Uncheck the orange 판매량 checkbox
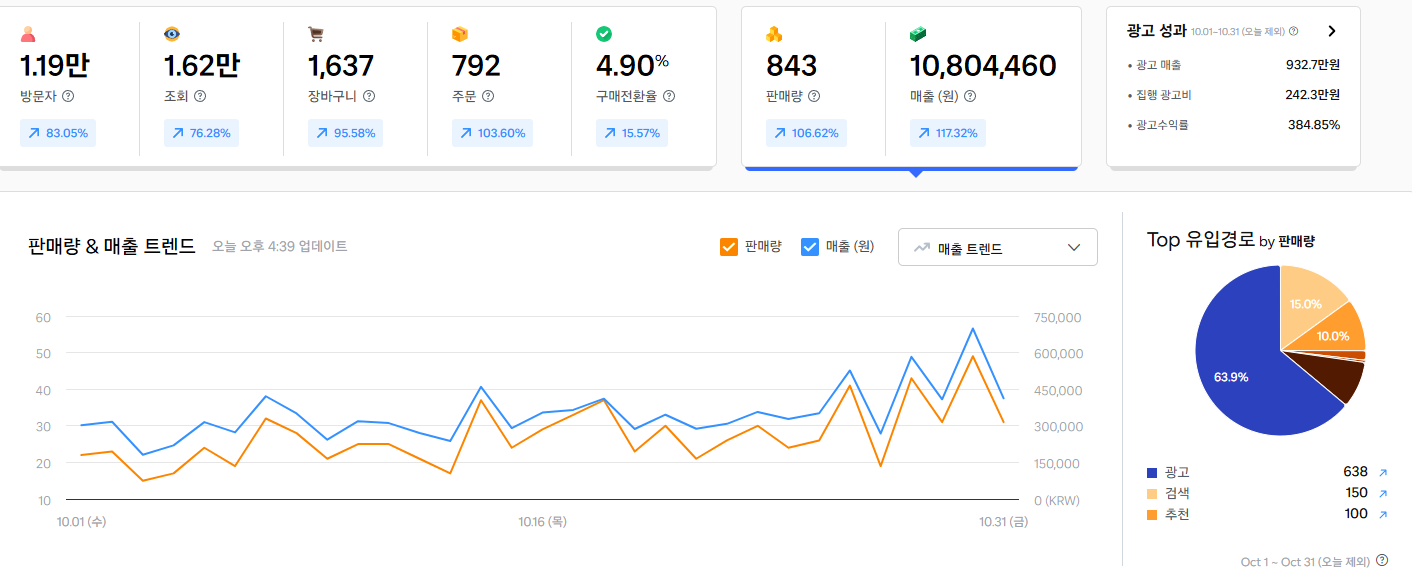 729,247
